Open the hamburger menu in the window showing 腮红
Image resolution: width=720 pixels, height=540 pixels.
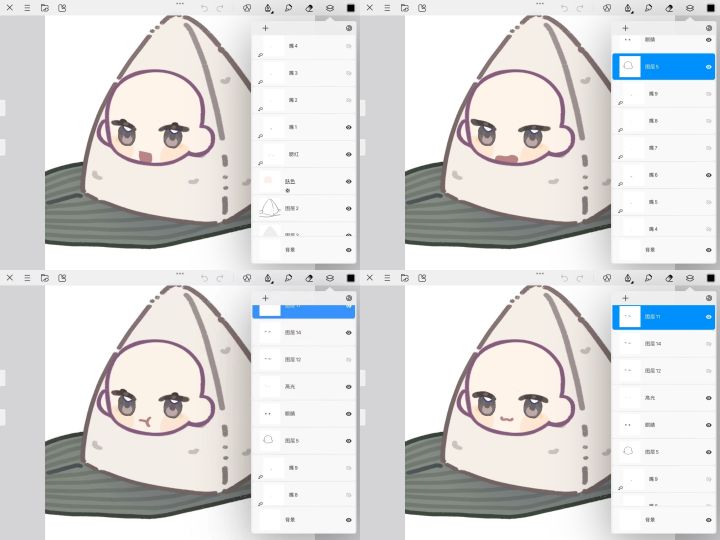coord(27,8)
